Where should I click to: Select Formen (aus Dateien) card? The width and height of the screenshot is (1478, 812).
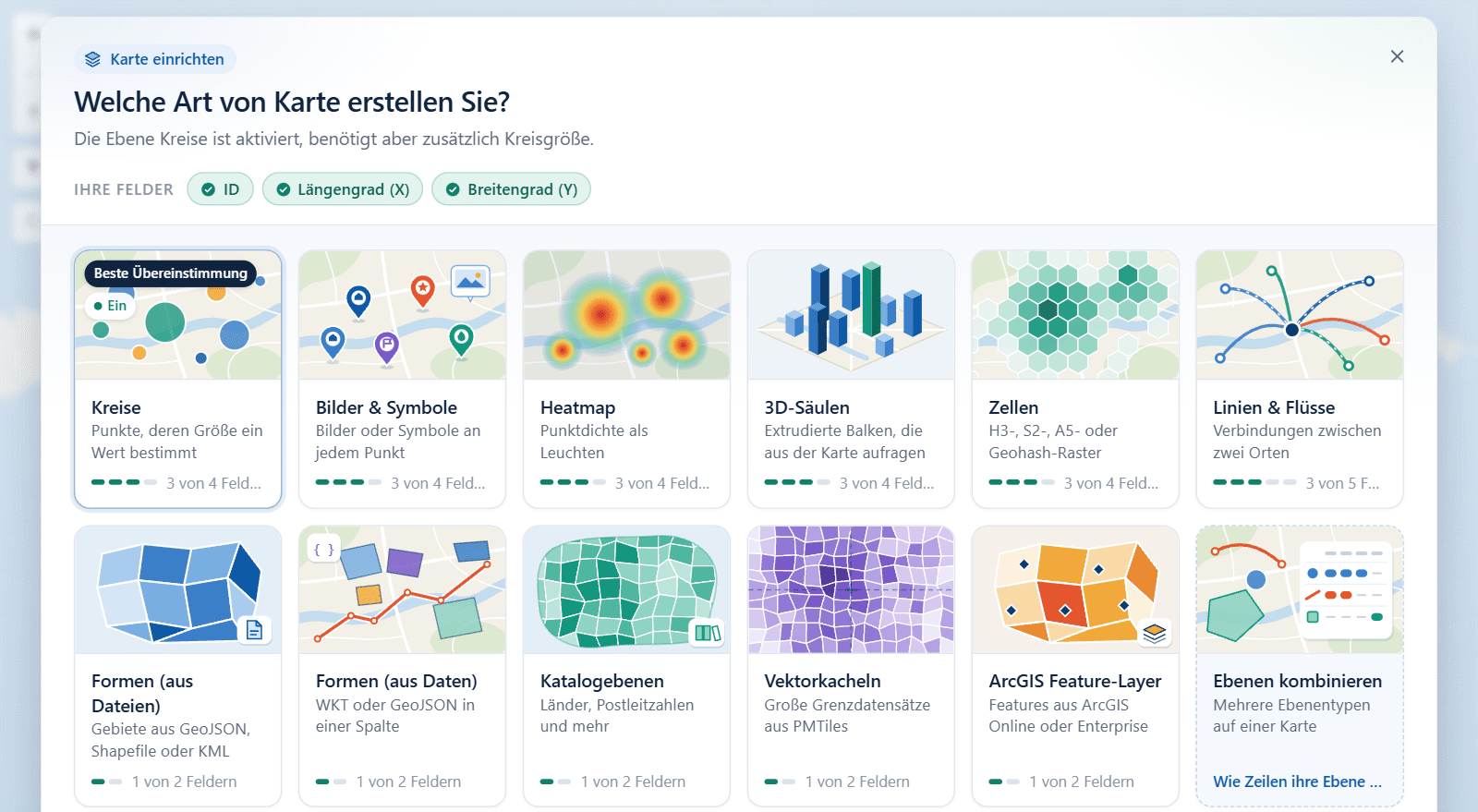pos(178,666)
